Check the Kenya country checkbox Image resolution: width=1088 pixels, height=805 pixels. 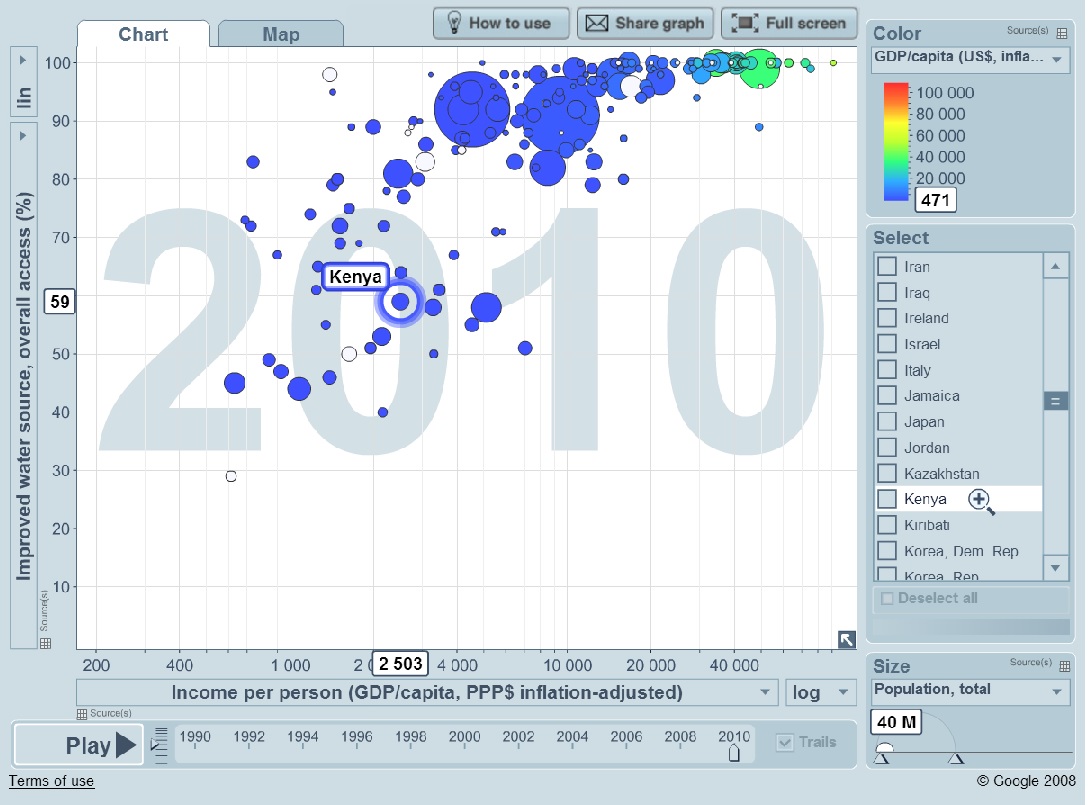coord(886,499)
